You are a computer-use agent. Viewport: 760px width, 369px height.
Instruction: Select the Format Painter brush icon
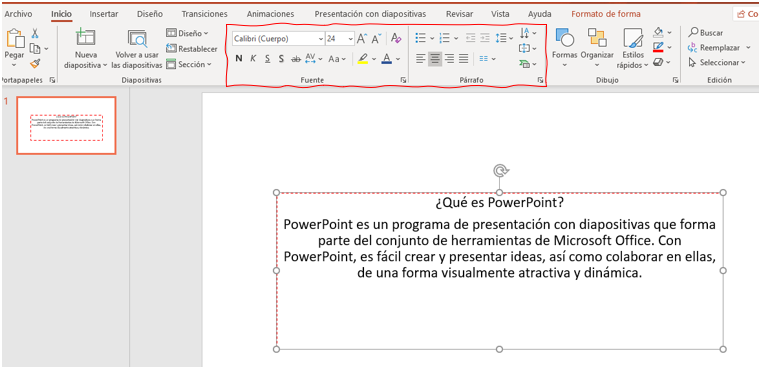[x=35, y=64]
